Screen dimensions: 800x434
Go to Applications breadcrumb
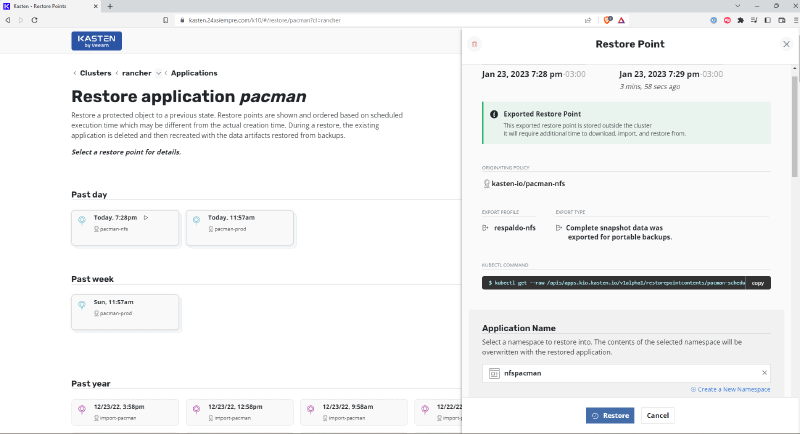click(194, 73)
